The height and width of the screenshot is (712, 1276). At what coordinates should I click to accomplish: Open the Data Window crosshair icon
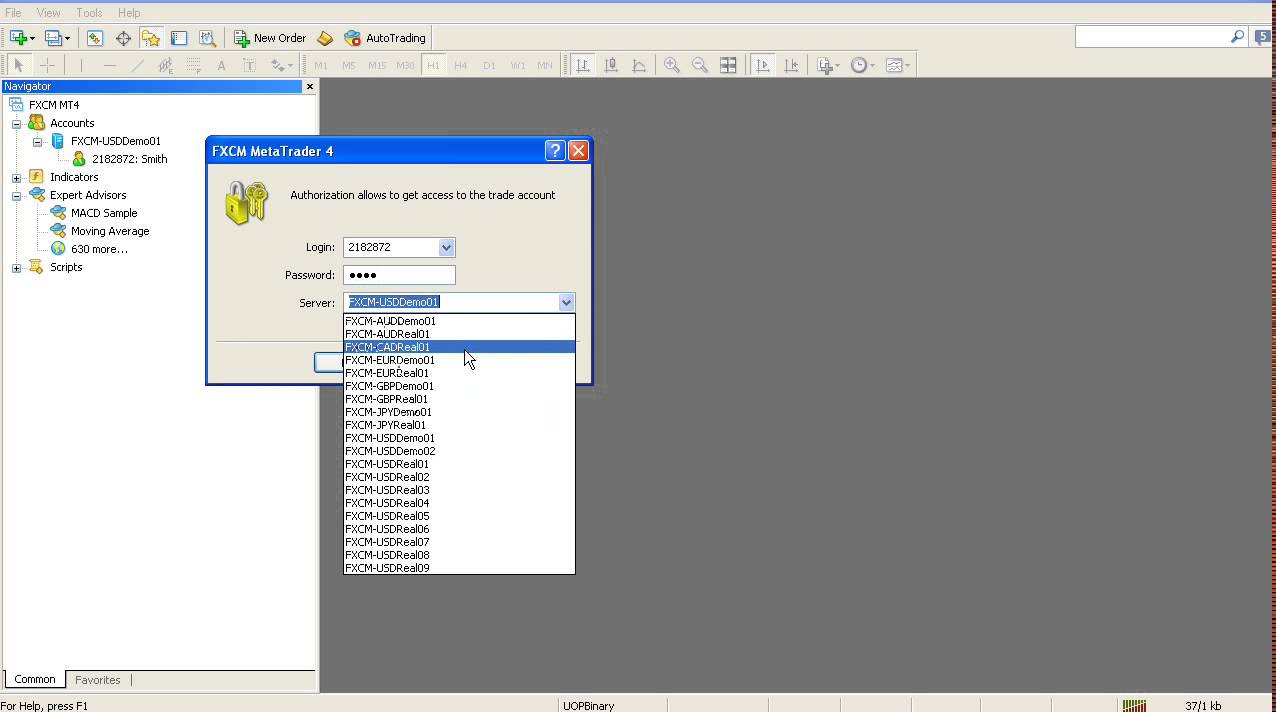123,38
